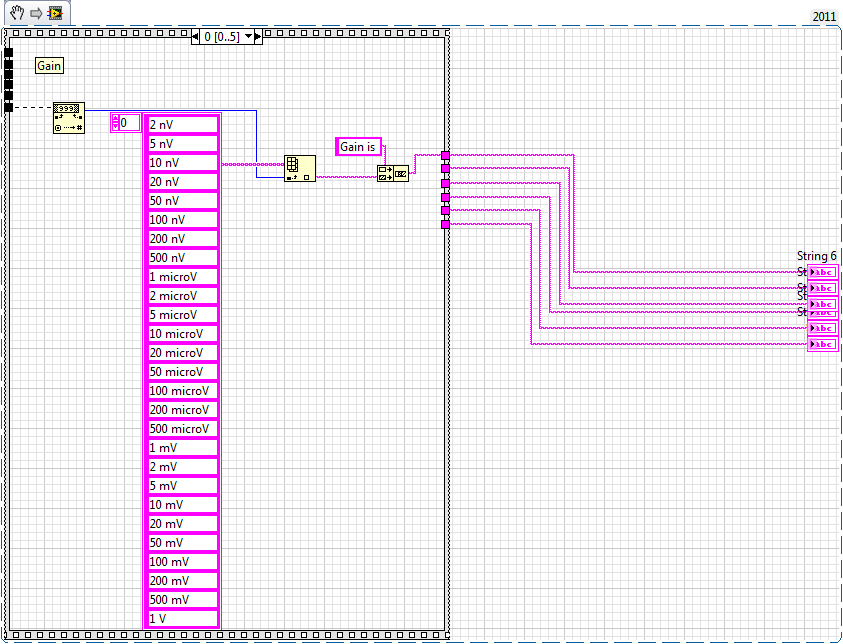Click the 'Gain' label
843x644 pixels.
(49, 65)
